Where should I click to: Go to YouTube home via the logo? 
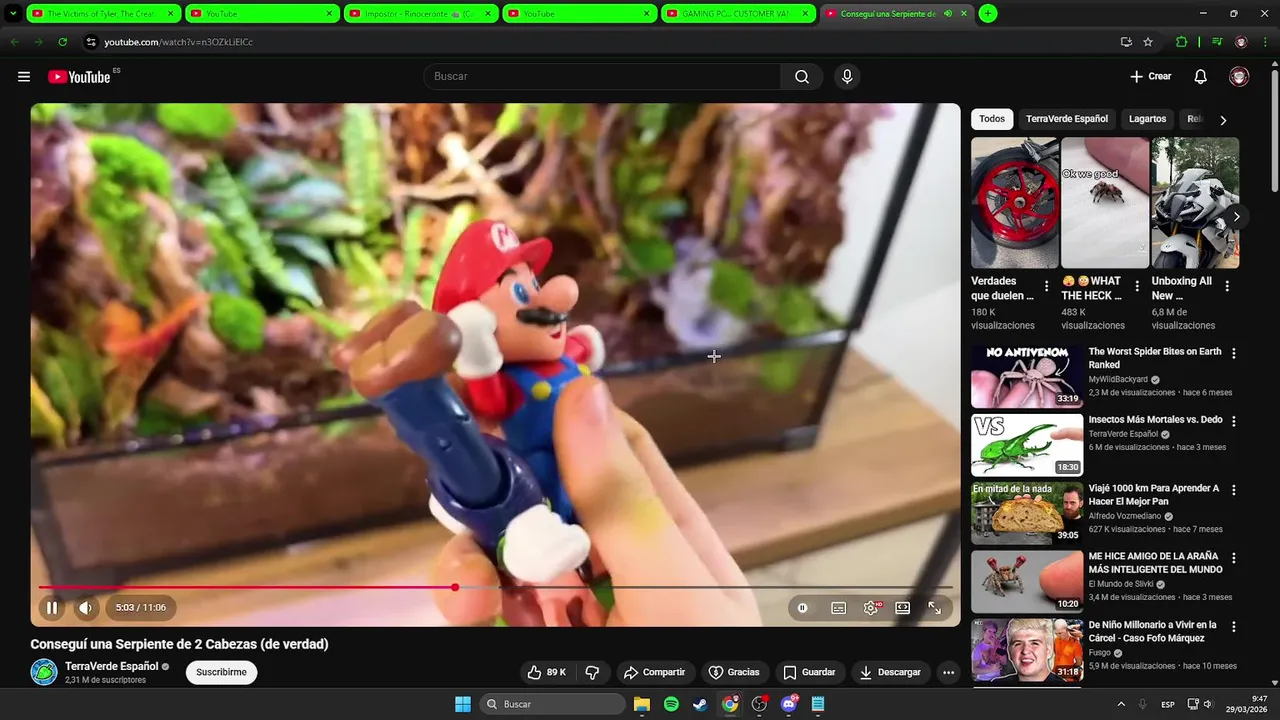pyautogui.click(x=79, y=77)
